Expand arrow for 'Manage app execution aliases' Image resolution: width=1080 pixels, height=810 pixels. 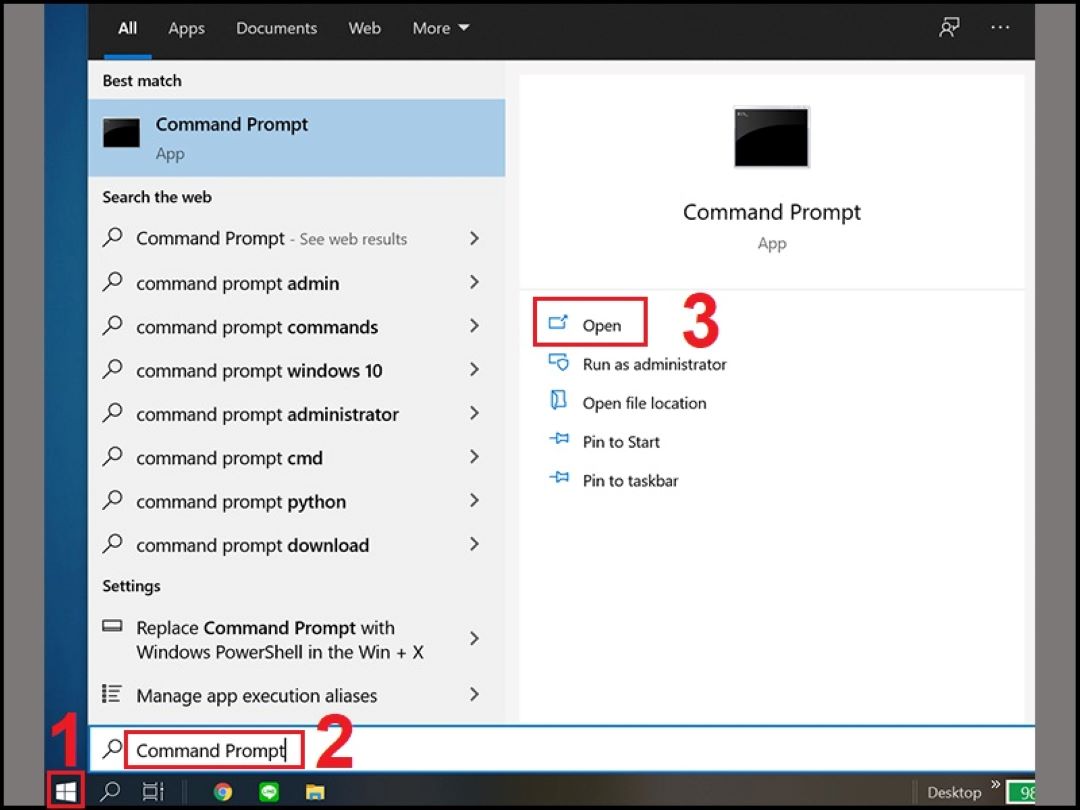(x=474, y=694)
